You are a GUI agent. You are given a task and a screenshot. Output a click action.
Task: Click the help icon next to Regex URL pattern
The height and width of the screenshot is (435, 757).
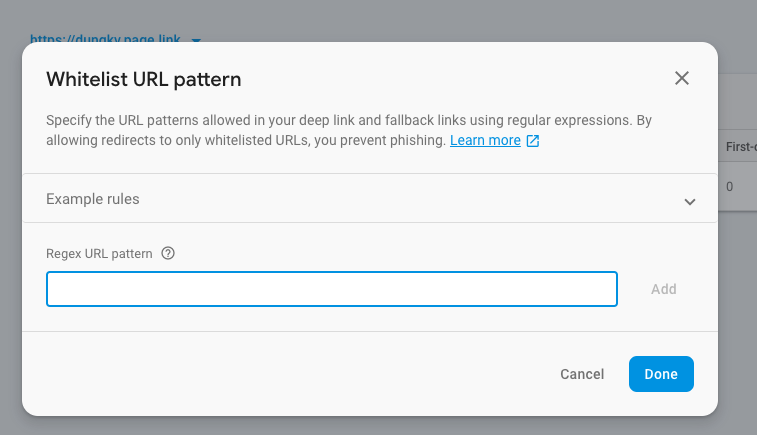[168, 254]
